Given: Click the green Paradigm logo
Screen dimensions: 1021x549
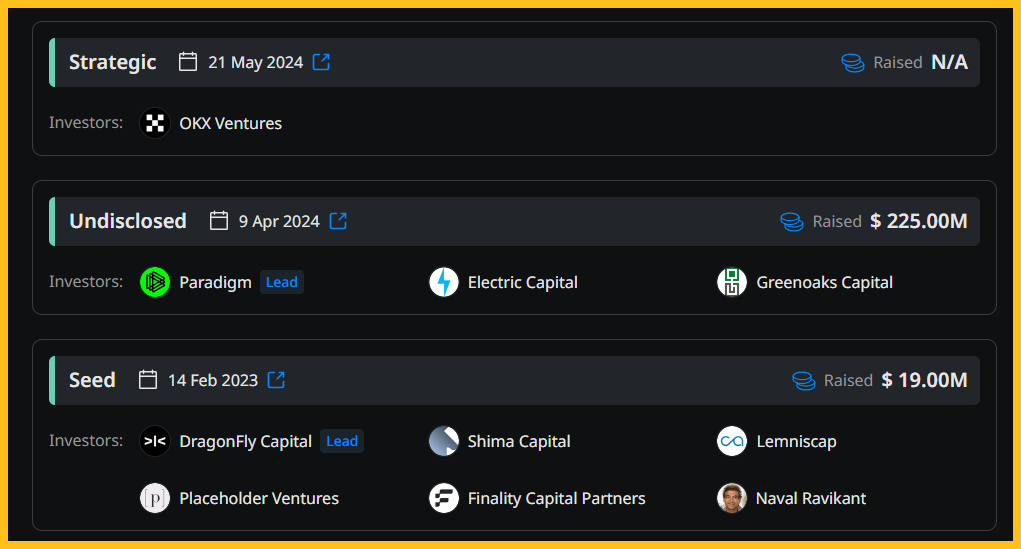Looking at the screenshot, I should tap(155, 282).
